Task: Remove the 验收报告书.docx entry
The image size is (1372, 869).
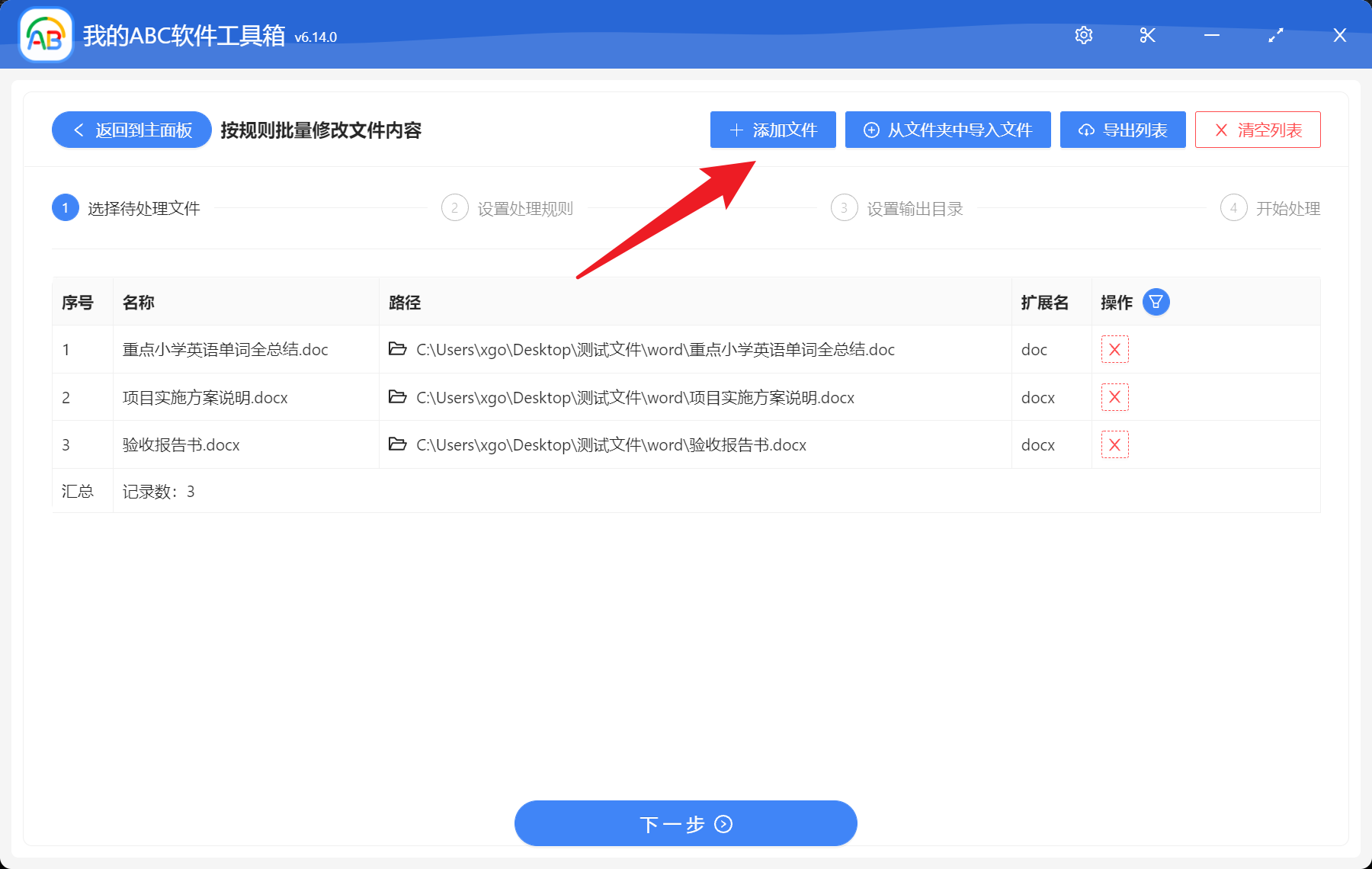Action: pyautogui.click(x=1114, y=445)
